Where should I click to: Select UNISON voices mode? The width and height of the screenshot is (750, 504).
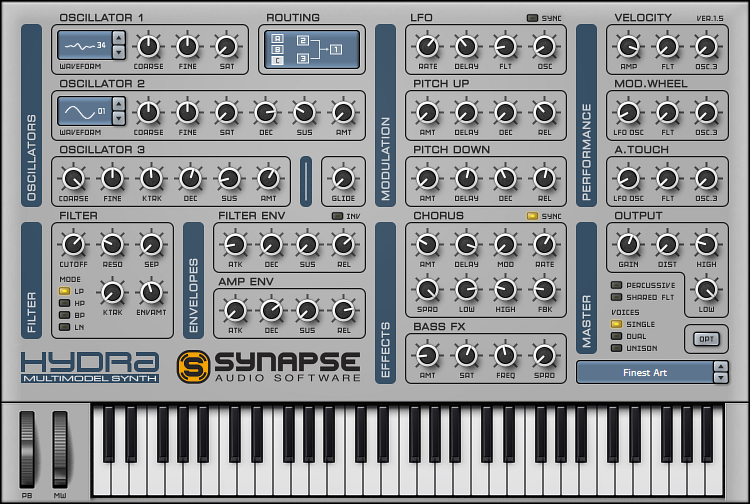coord(617,347)
